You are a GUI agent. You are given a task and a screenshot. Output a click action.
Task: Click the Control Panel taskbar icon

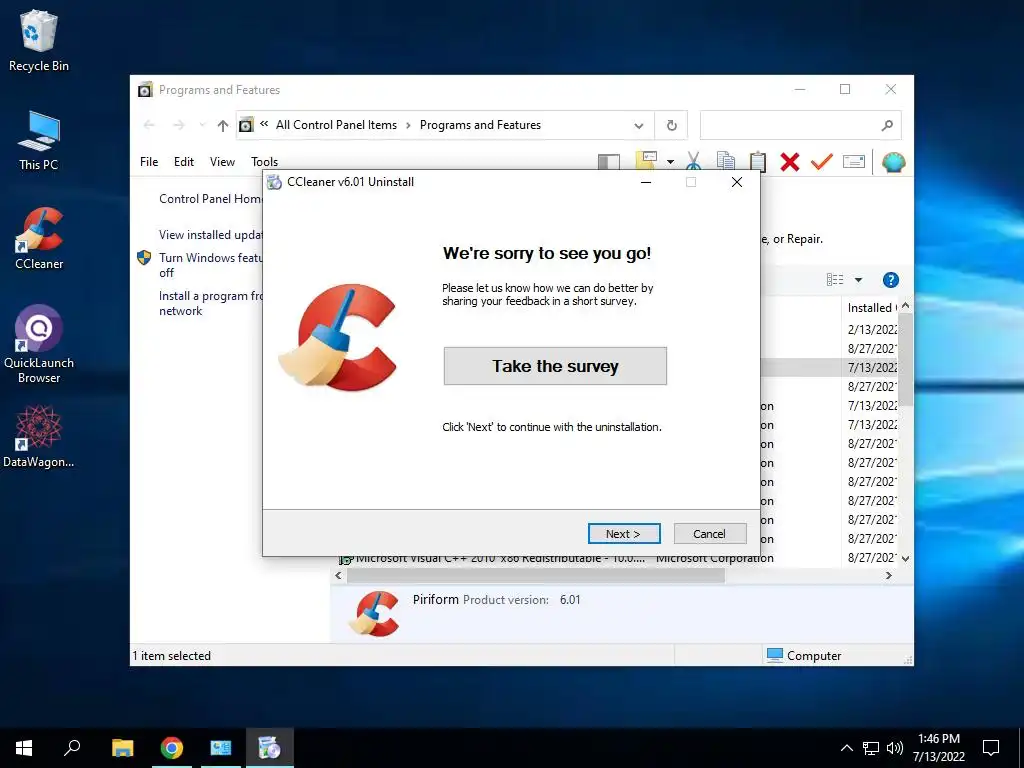pyautogui.click(x=221, y=748)
